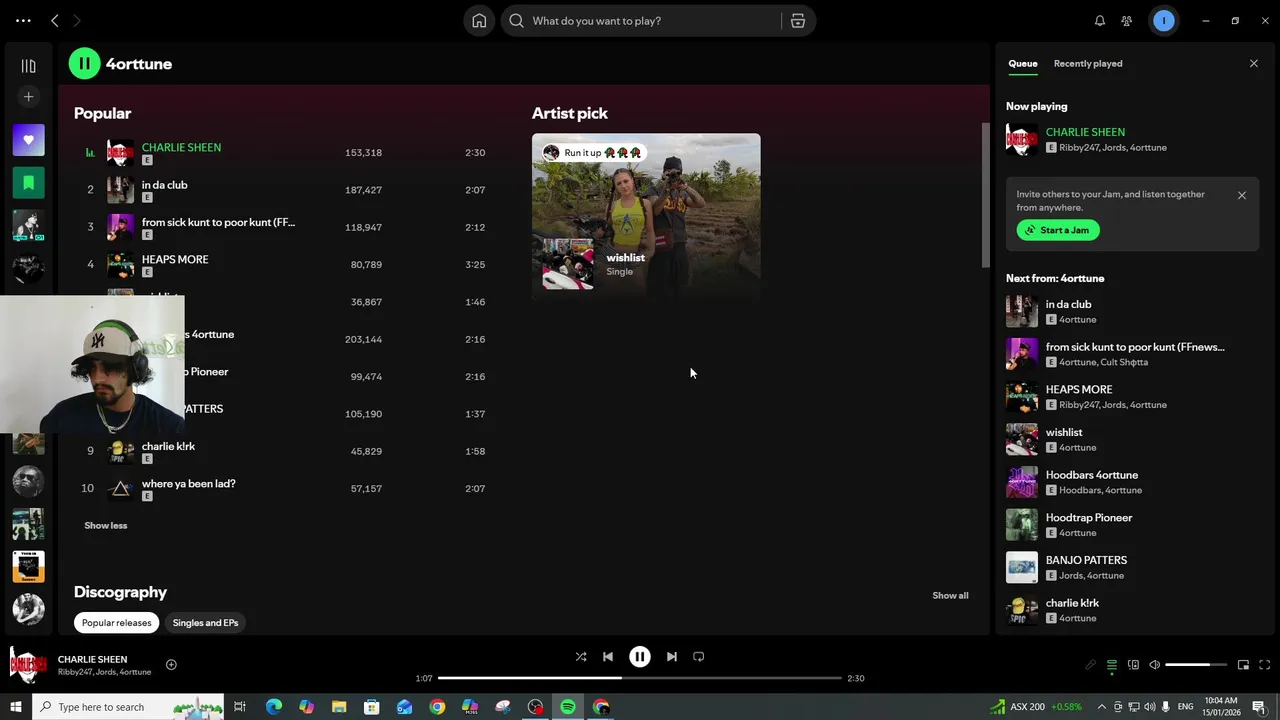This screenshot has height=720, width=1280.
Task: Toggle lyrics microphone icon
Action: pos(1090,665)
